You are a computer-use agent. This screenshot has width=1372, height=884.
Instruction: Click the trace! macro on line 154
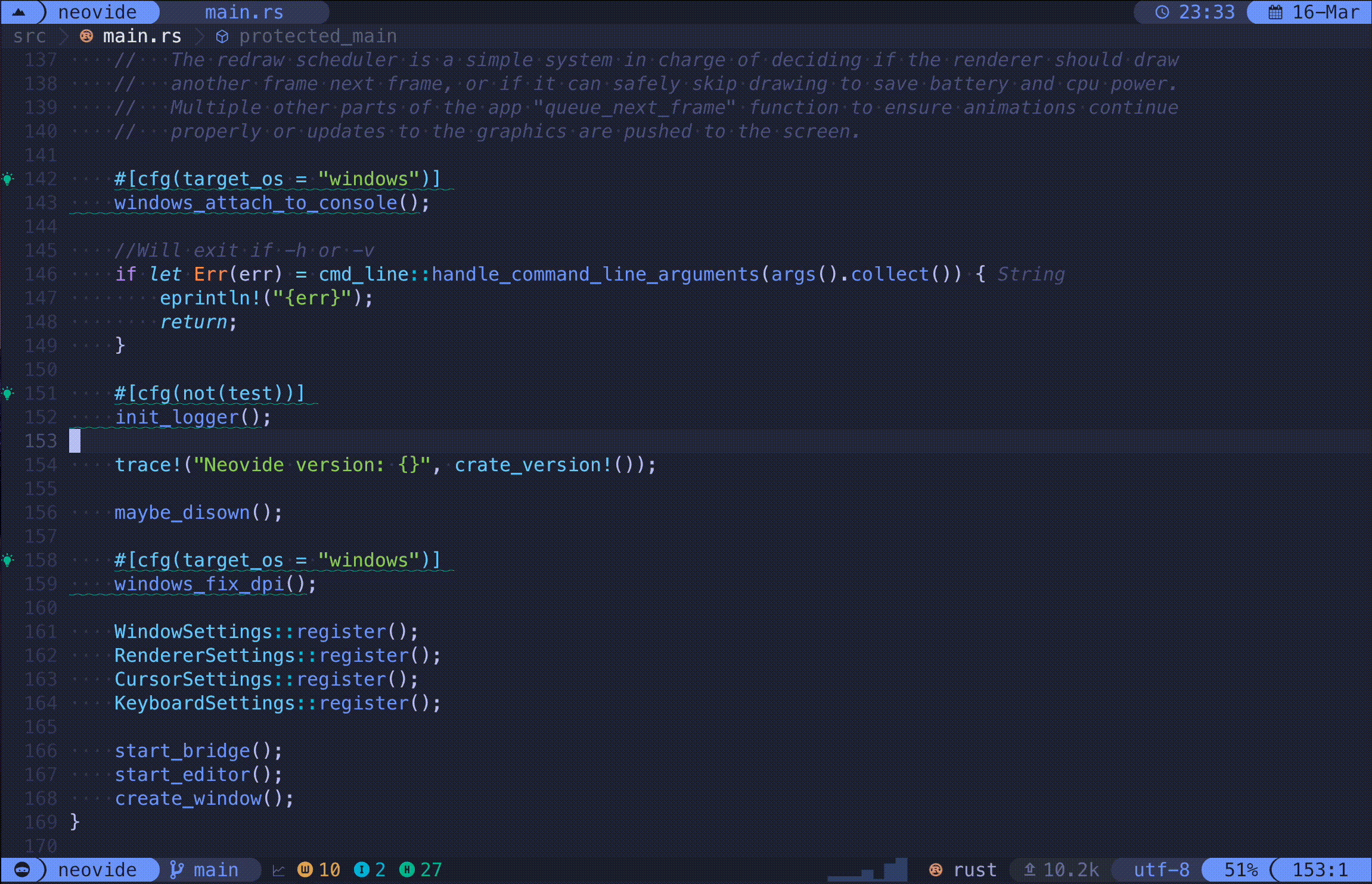pyautogui.click(x=148, y=465)
